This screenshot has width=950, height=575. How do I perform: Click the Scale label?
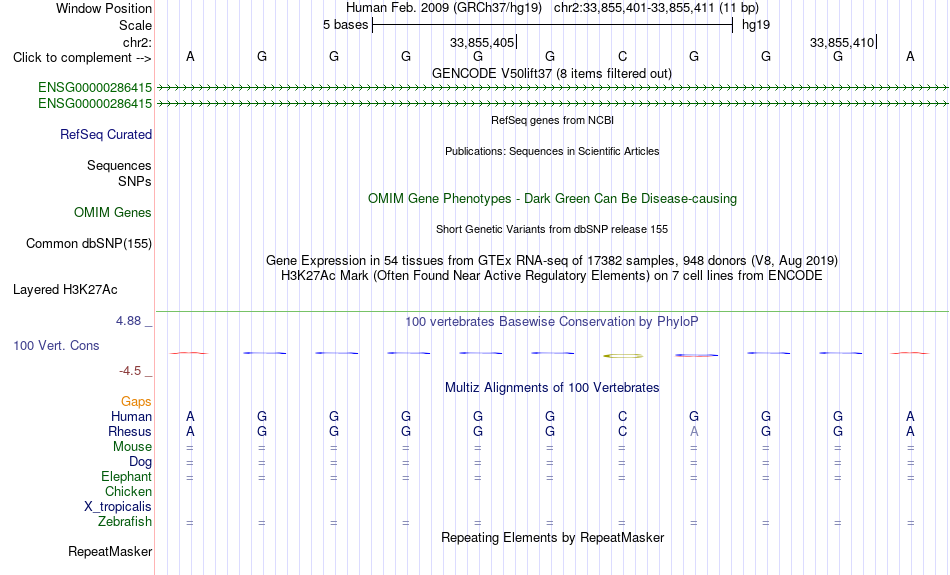coord(135,25)
